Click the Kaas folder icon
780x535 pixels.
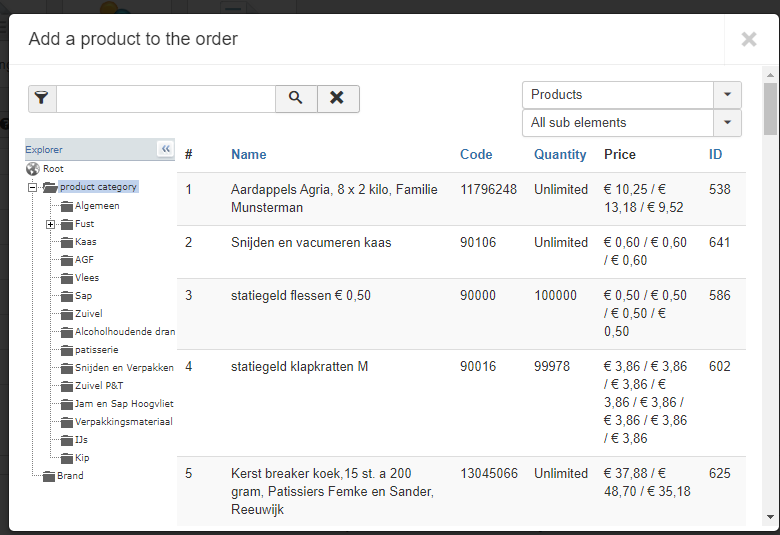click(67, 242)
